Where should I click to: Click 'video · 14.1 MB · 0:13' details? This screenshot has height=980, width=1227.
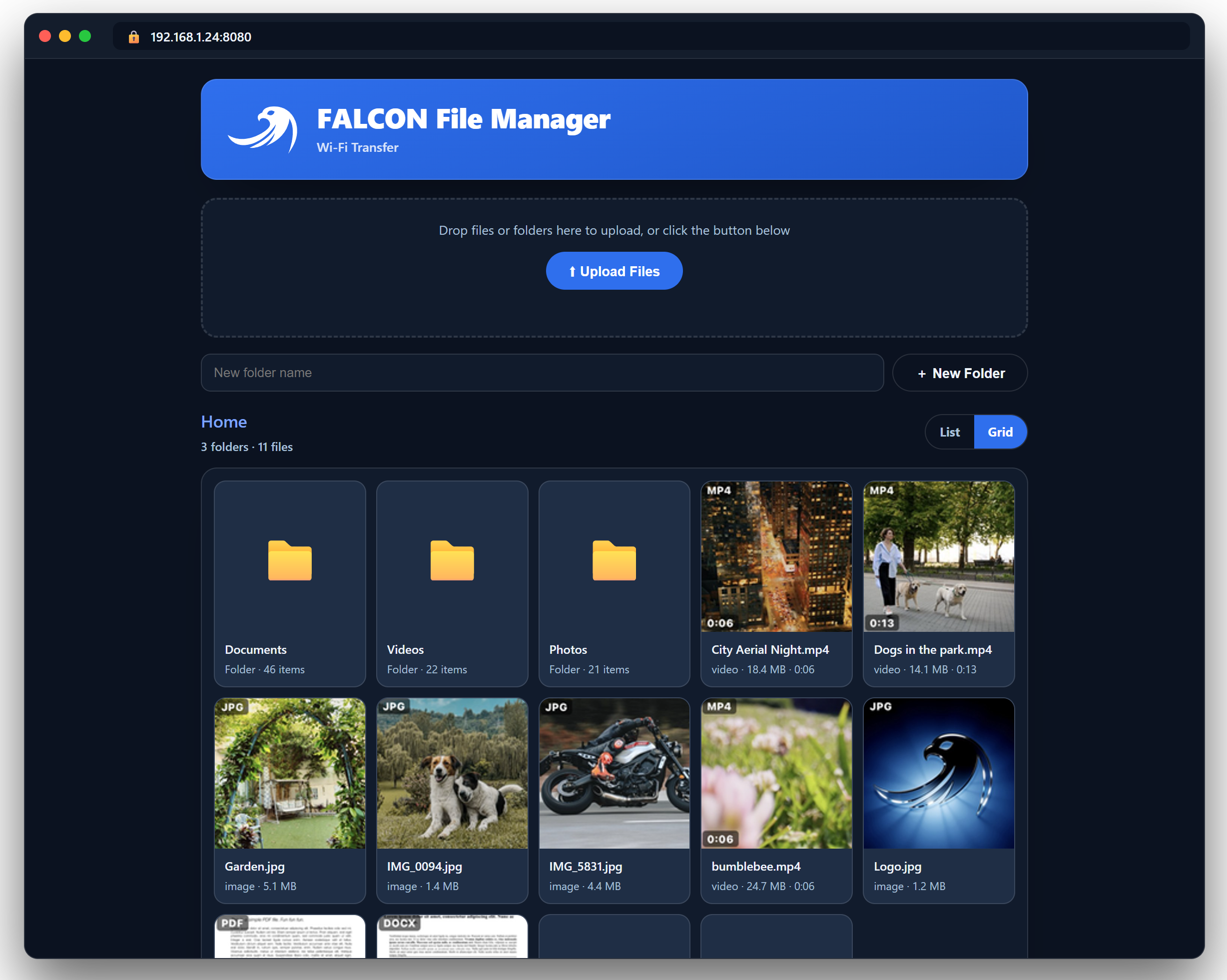tap(925, 670)
